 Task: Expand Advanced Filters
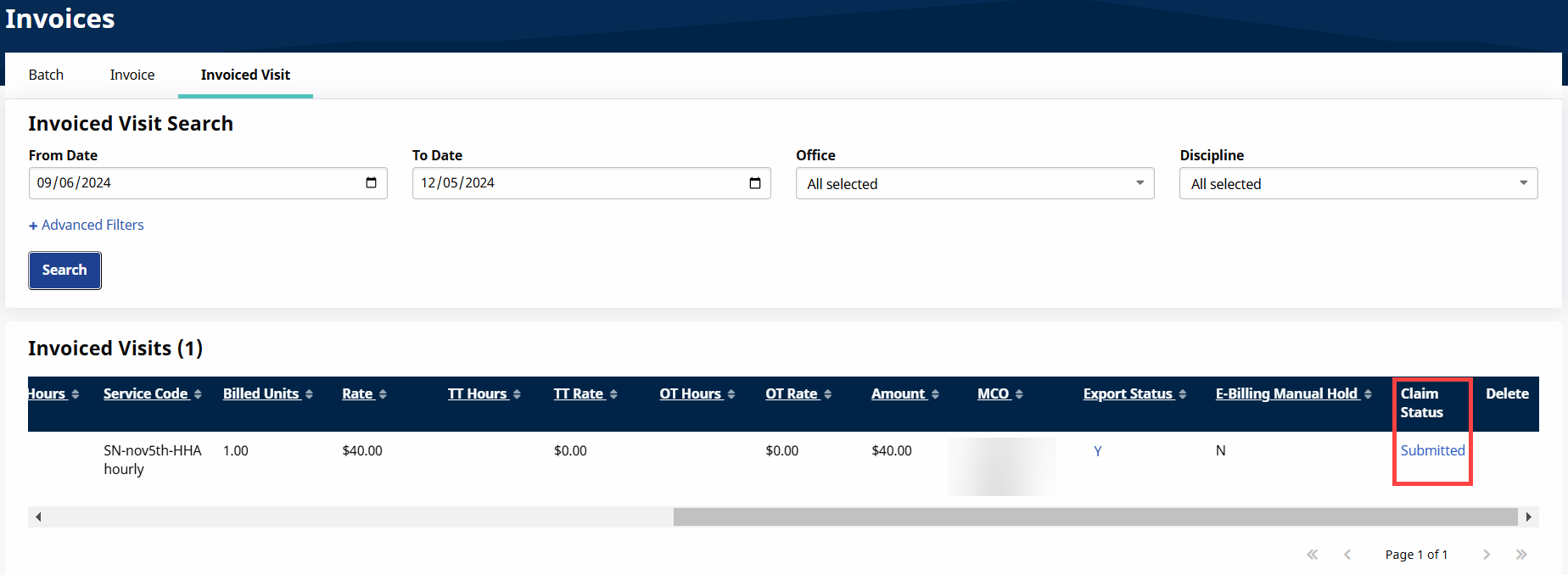click(x=87, y=225)
